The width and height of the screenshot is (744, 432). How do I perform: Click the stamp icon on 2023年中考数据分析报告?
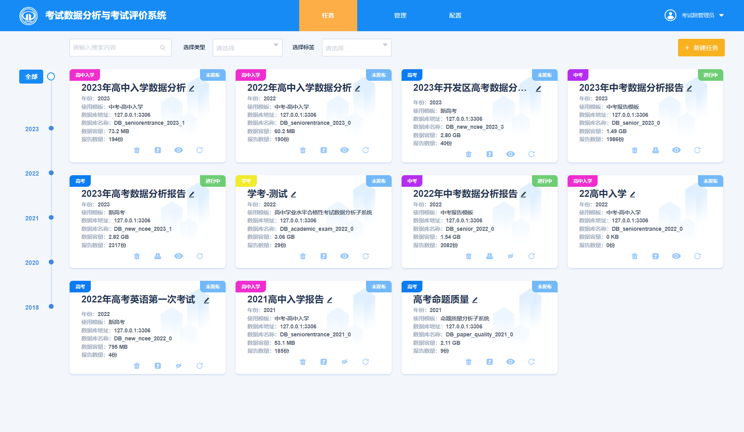[655, 151]
